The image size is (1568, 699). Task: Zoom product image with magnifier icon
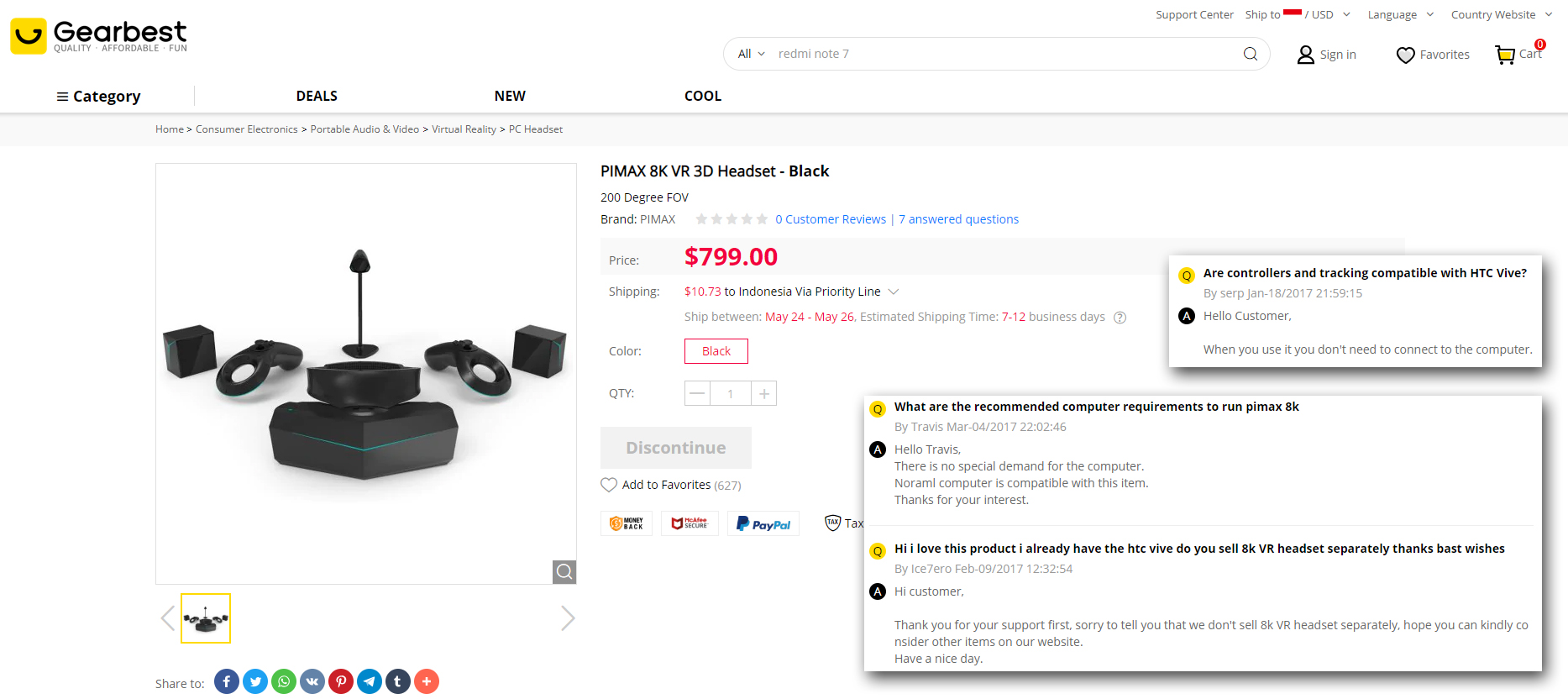(x=564, y=571)
